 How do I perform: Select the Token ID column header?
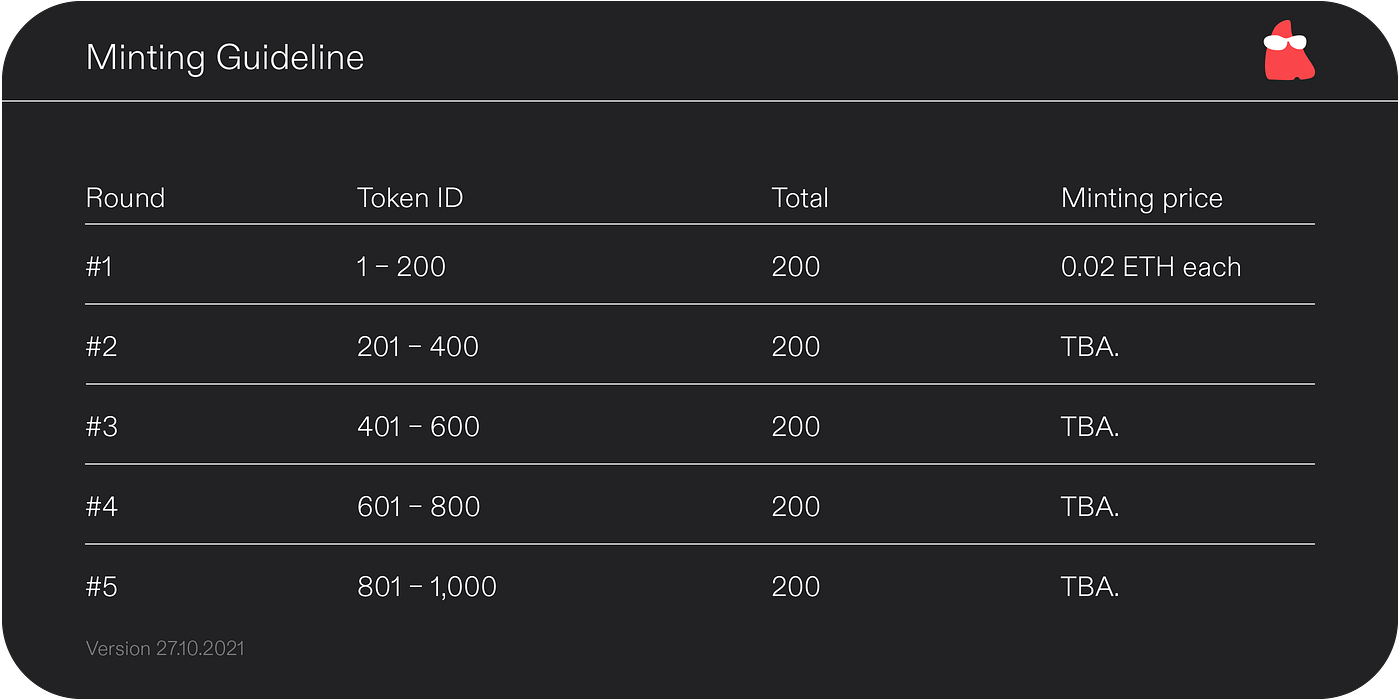click(410, 198)
